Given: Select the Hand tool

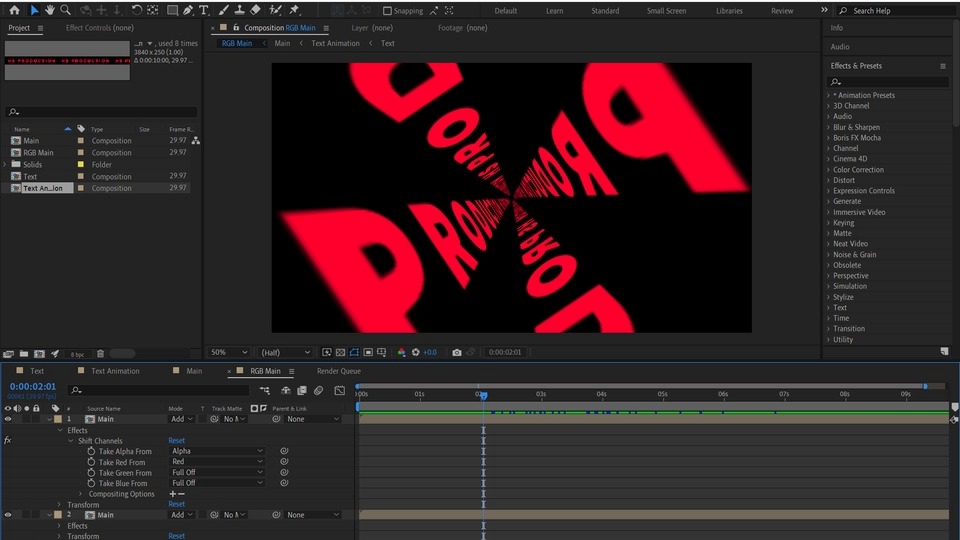Looking at the screenshot, I should 50,10.
